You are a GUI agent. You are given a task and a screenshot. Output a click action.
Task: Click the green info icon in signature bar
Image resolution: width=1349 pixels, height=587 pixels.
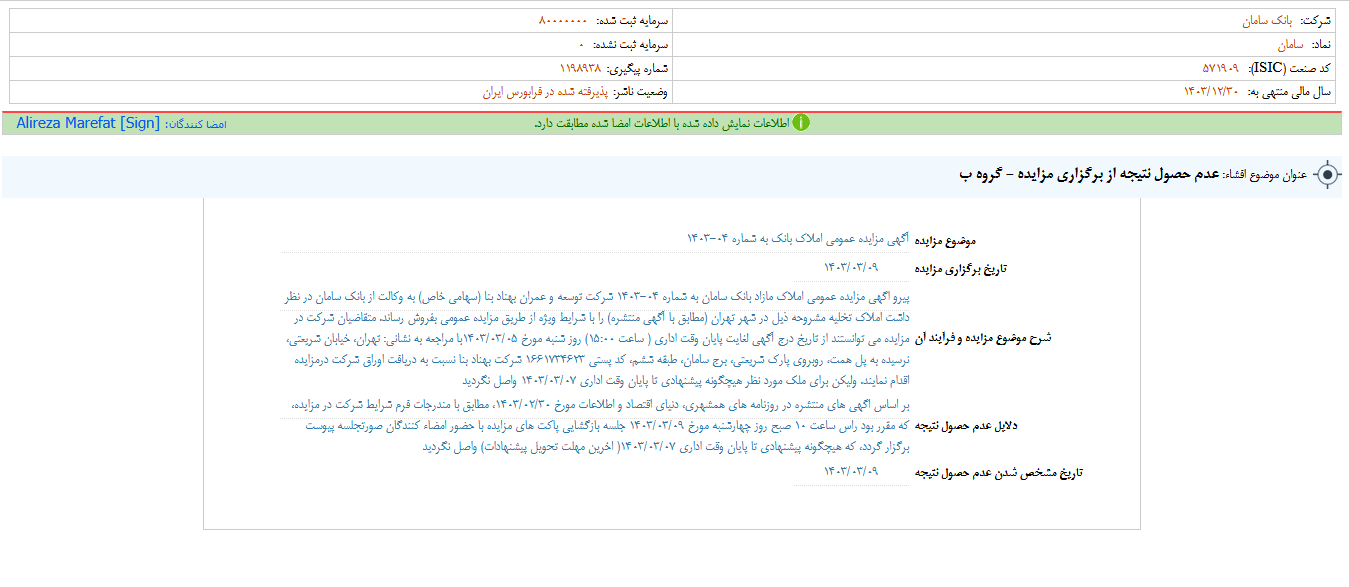tap(801, 123)
